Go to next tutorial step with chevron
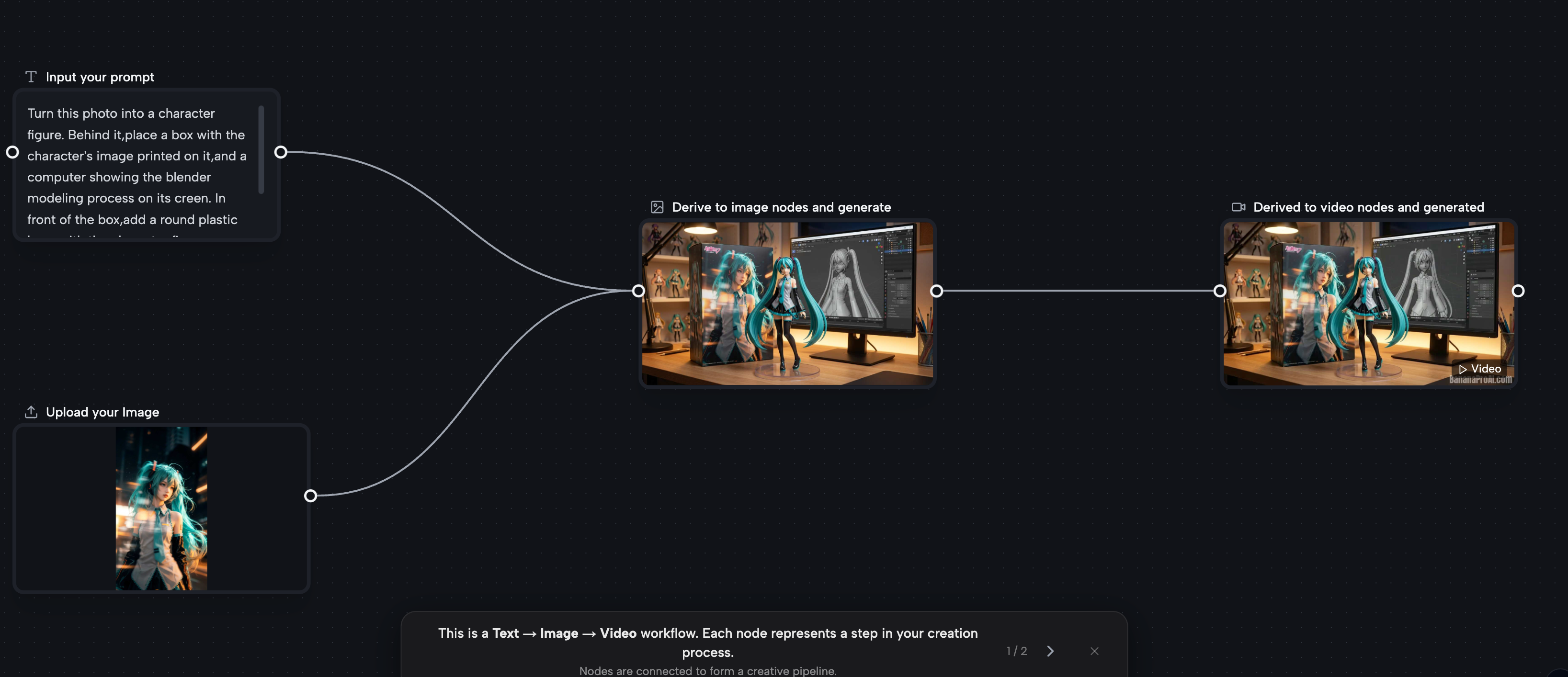Screen dimensions: 1568x677 pyautogui.click(x=1050, y=651)
